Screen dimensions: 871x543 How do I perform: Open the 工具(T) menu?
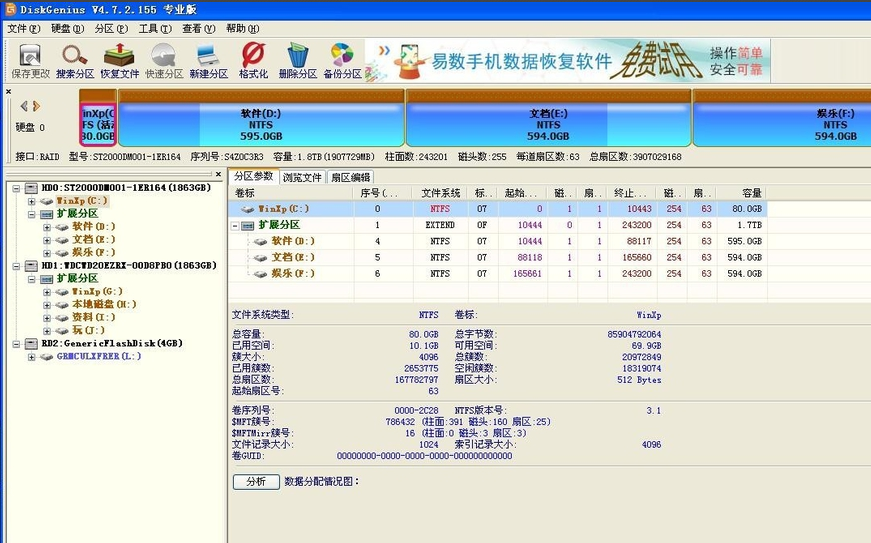pos(155,28)
